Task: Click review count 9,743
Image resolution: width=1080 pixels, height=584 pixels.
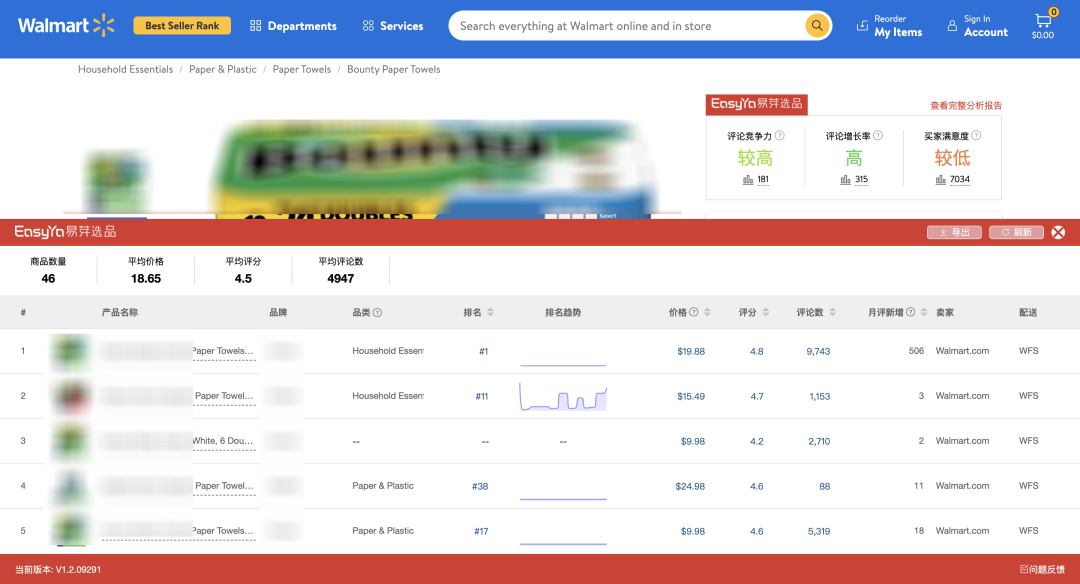Action: pyautogui.click(x=818, y=351)
